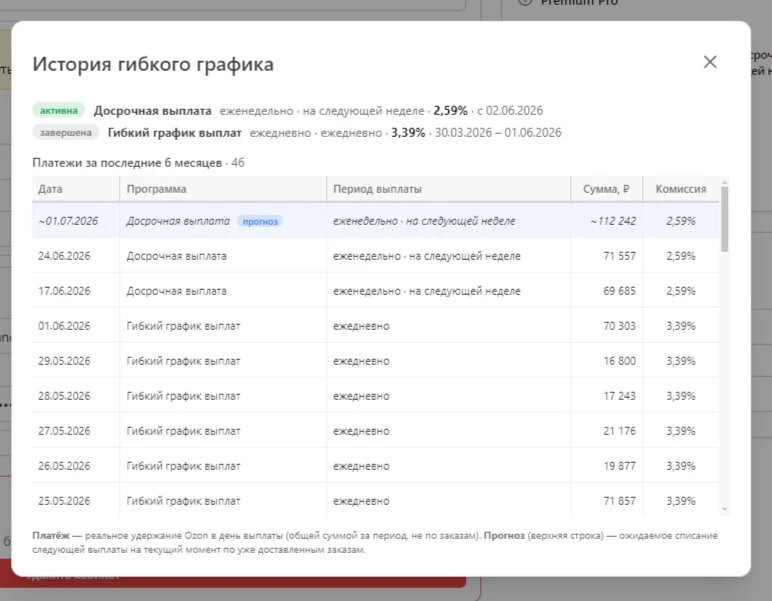Viewport: 772px width, 601px height.
Task: Click the sum 69 685
Action: pyautogui.click(x=619, y=291)
